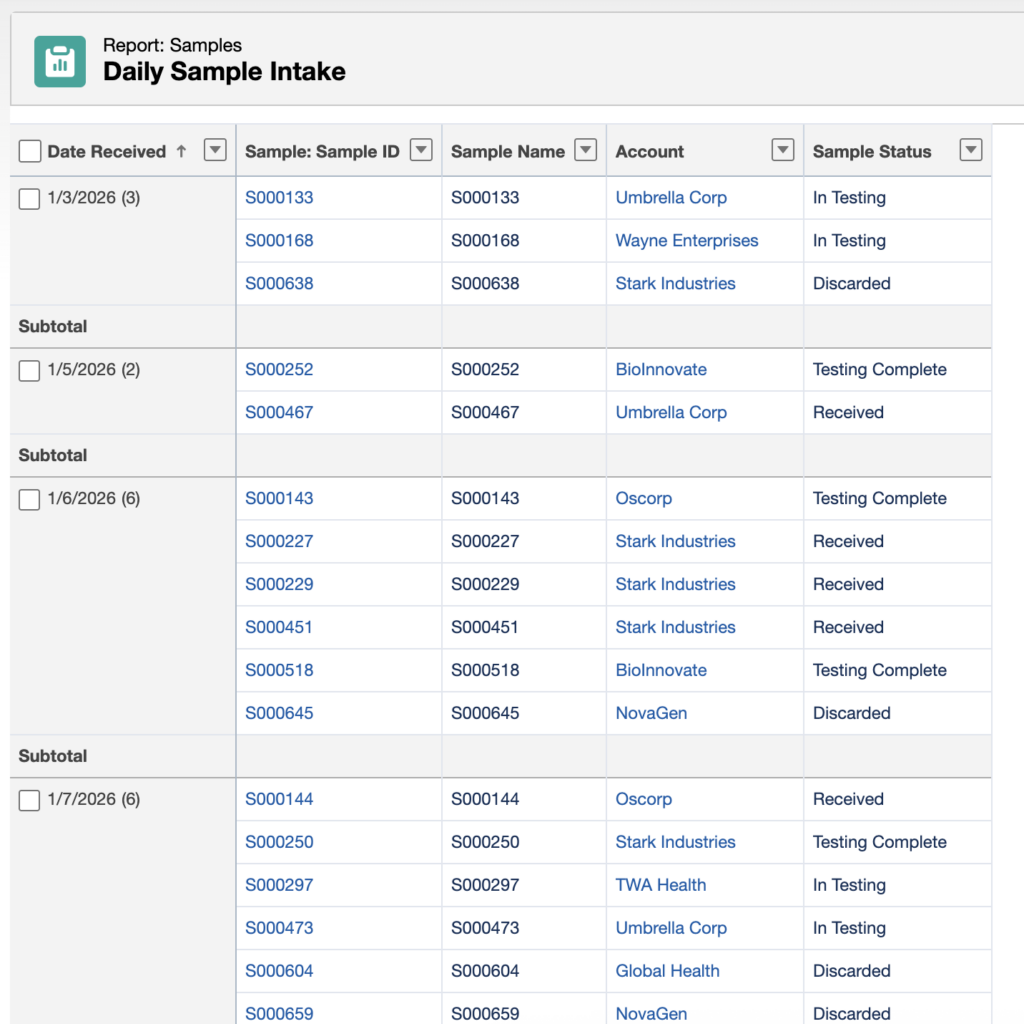Open the Sample: Sample ID column dropdown
The image size is (1024, 1024).
click(421, 150)
